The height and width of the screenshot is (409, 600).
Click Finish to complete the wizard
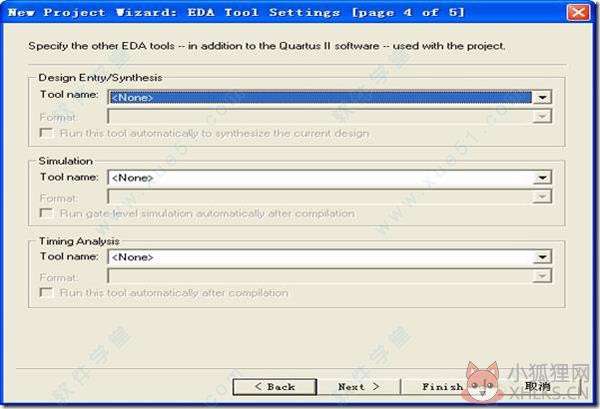pyautogui.click(x=442, y=387)
